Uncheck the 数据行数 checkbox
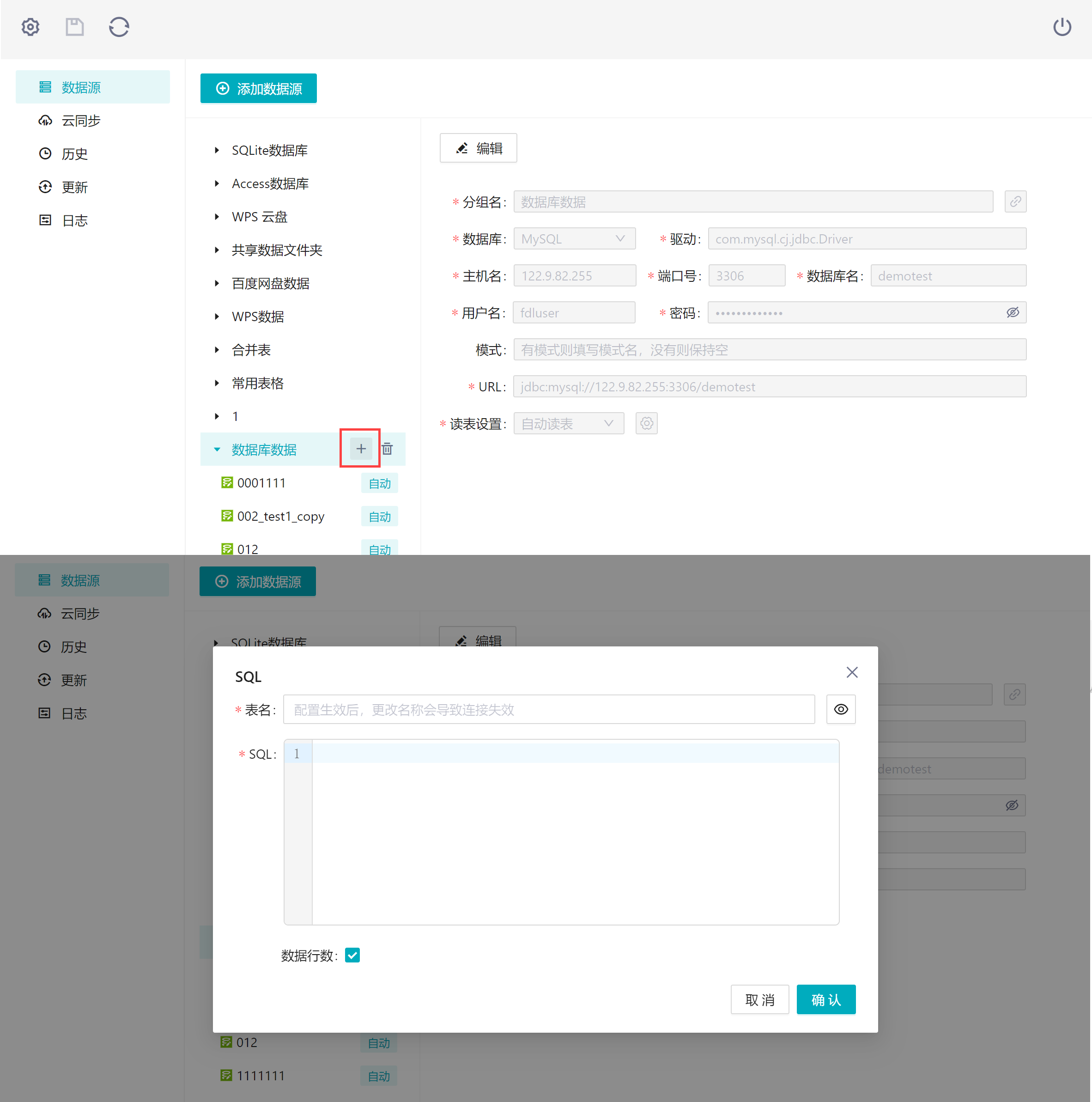1092x1102 pixels. pos(352,956)
